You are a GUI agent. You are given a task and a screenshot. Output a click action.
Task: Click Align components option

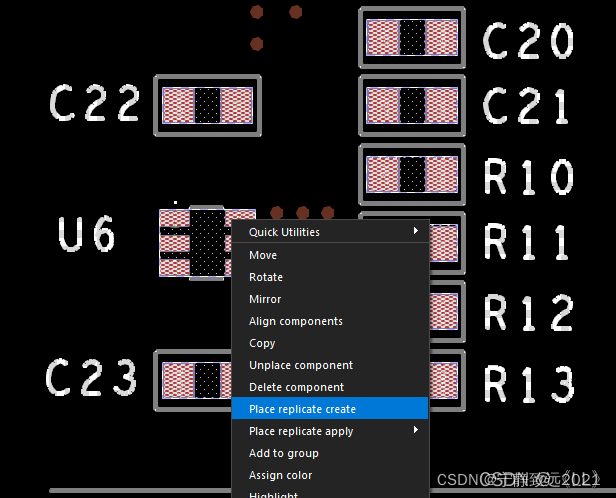(x=295, y=321)
